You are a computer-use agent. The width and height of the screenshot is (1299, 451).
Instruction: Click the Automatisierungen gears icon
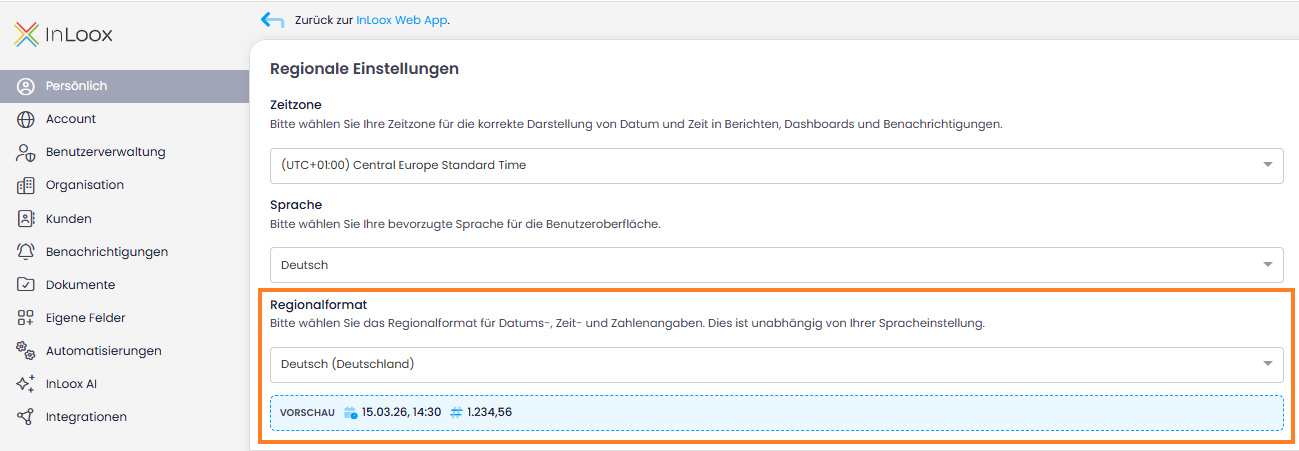pos(26,351)
